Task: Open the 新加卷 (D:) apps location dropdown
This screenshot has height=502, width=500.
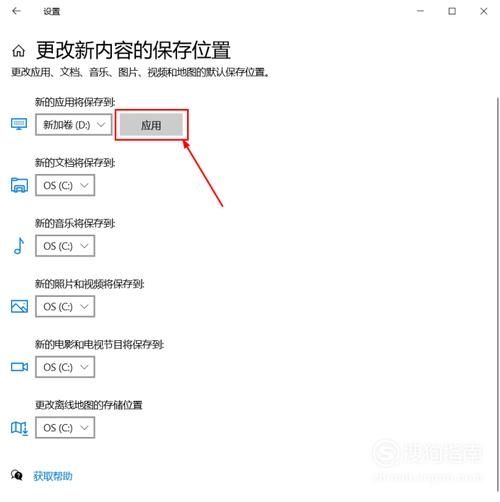Action: point(74,125)
